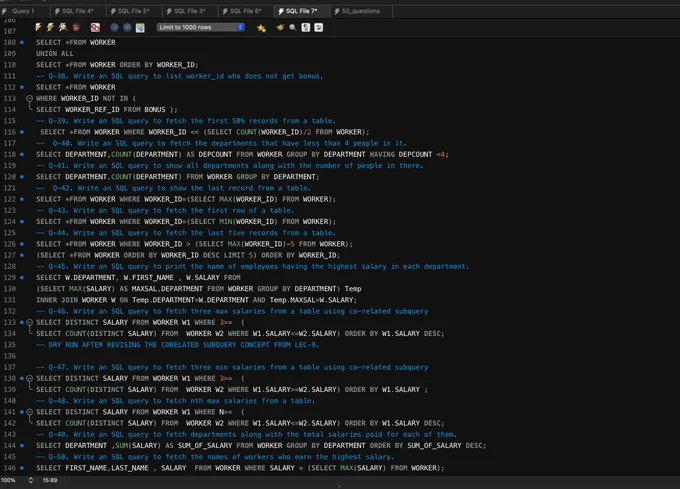Viewport: 680px width, 489px height.
Task: Open the 'Limit to 1000 rows' dropdown
Action: [200, 27]
